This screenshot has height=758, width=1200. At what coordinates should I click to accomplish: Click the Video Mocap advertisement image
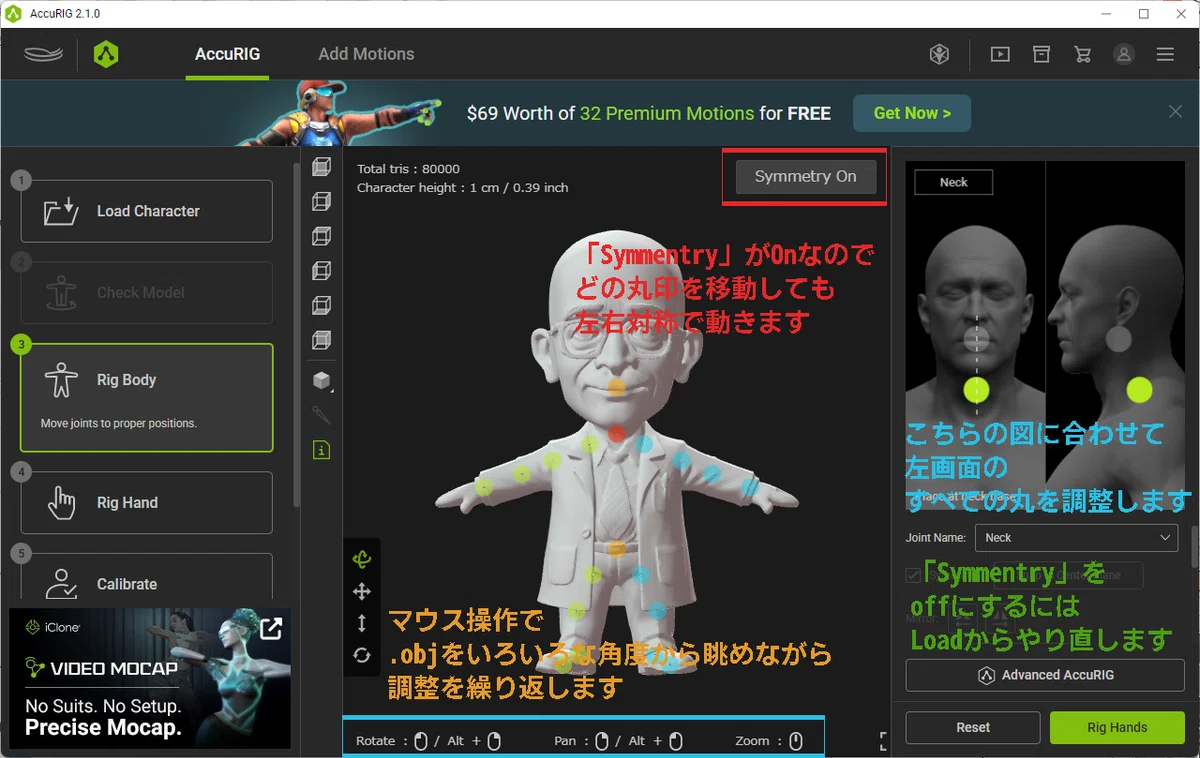tap(150, 679)
